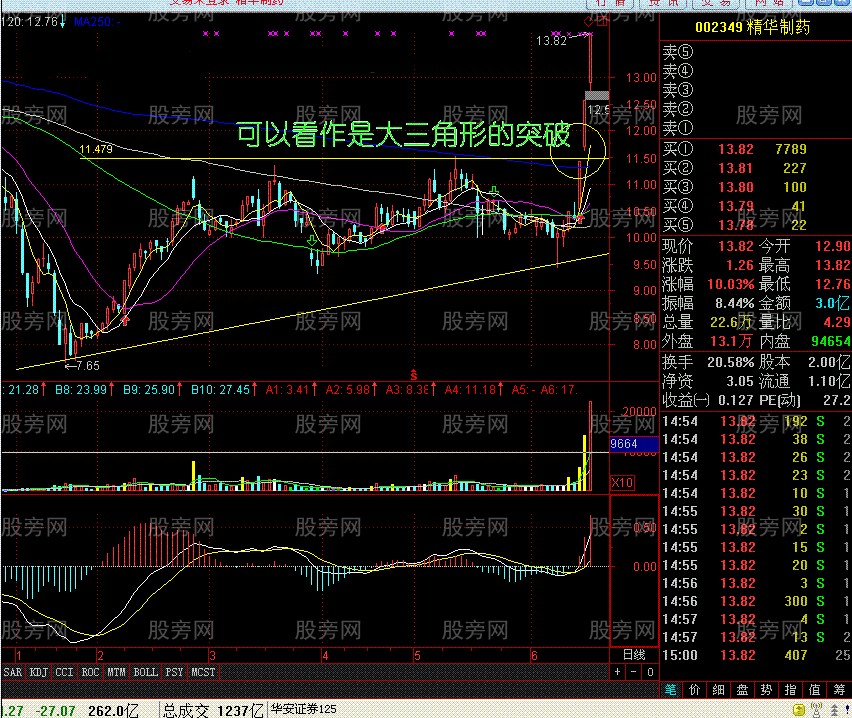Click the 华安证券125 status bar entry
Image resolution: width=852 pixels, height=718 pixels.
pyautogui.click(x=304, y=709)
